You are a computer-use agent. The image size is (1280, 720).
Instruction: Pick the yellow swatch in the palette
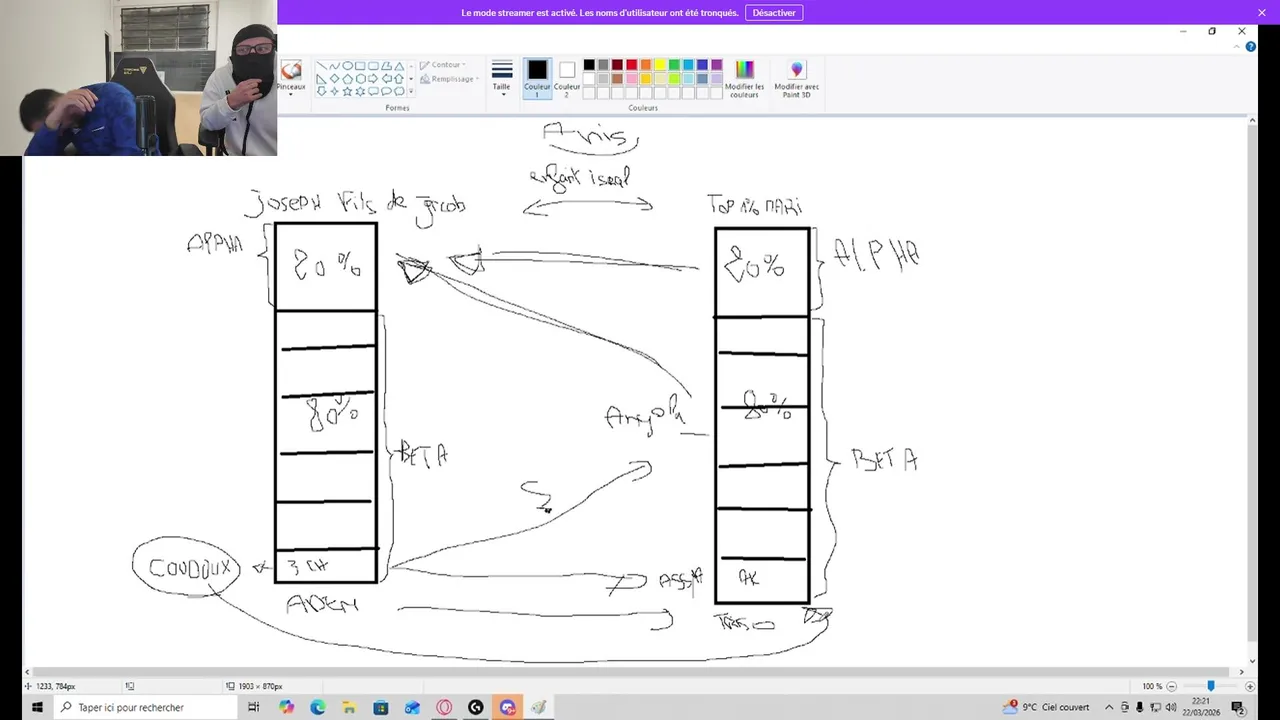[660, 65]
